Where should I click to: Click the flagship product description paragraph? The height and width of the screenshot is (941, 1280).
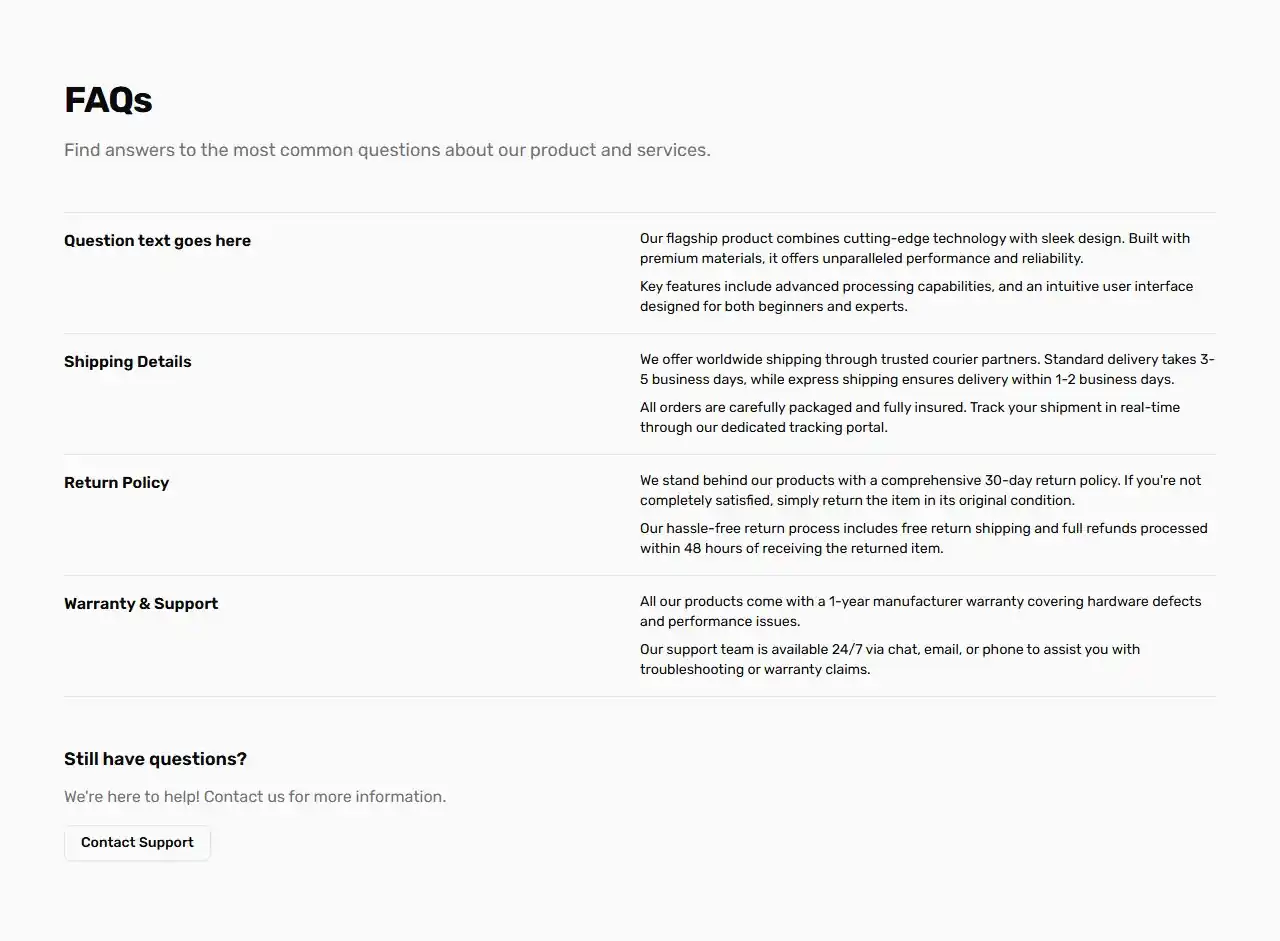click(x=914, y=248)
